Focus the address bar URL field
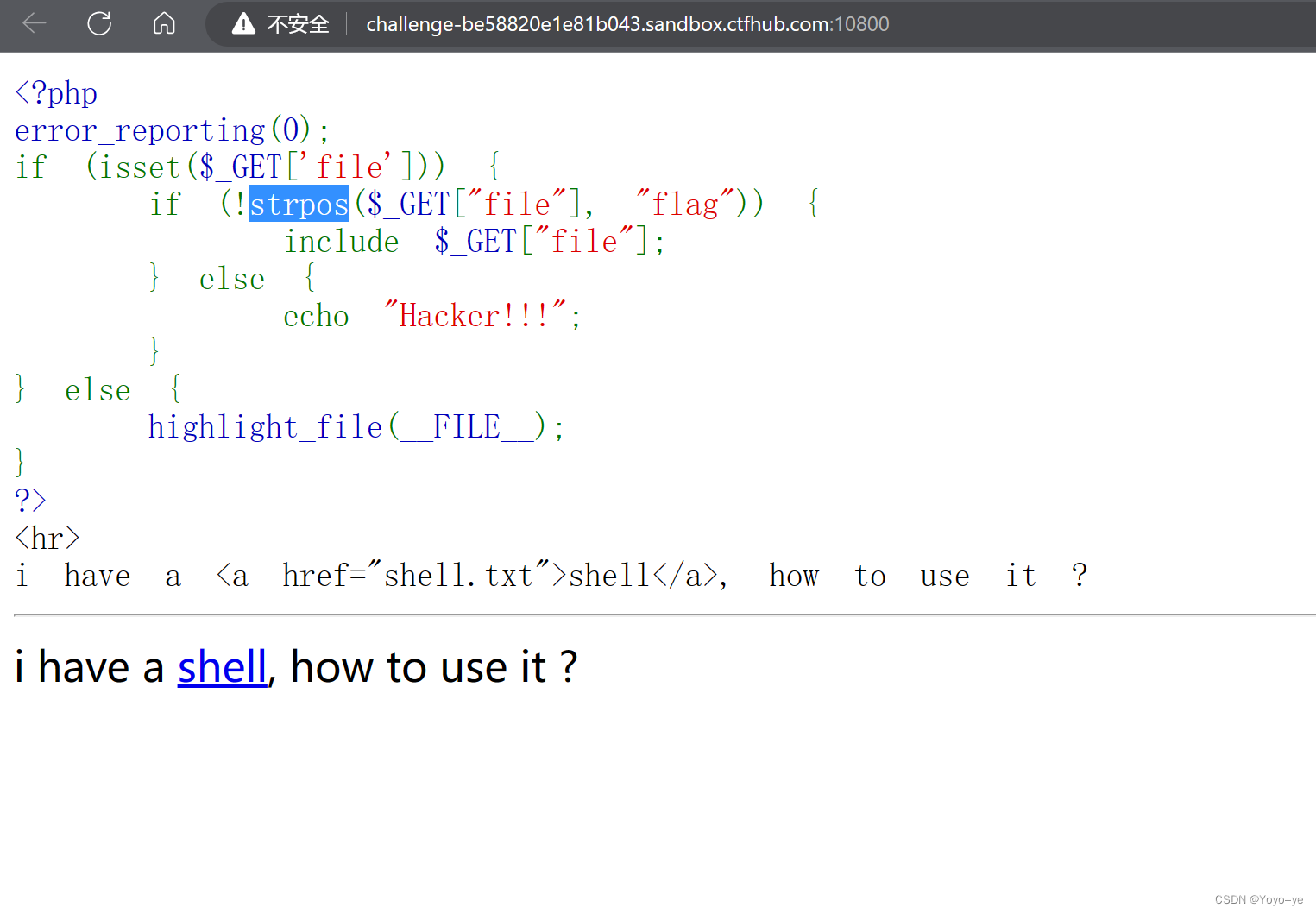 coord(627,24)
